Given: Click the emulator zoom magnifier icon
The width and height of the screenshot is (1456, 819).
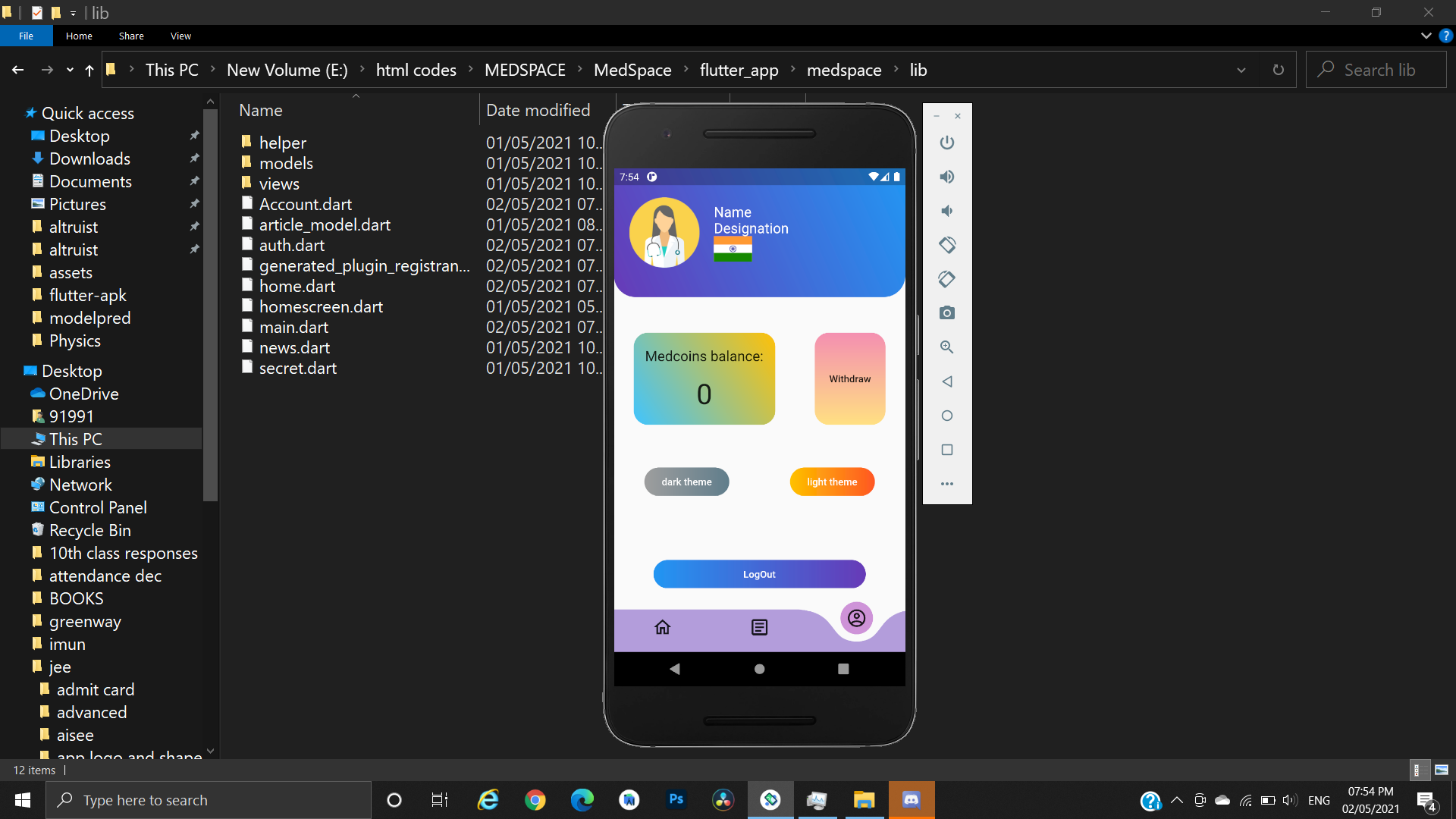Looking at the screenshot, I should pyautogui.click(x=946, y=347).
